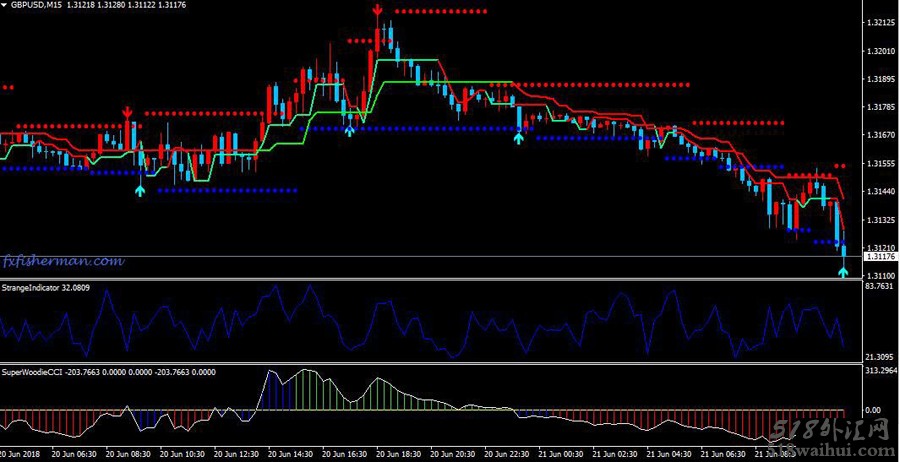The width and height of the screenshot is (900, 462).
Task: Select the cyan up arrow below the 08:30 candles
Action: click(x=140, y=191)
